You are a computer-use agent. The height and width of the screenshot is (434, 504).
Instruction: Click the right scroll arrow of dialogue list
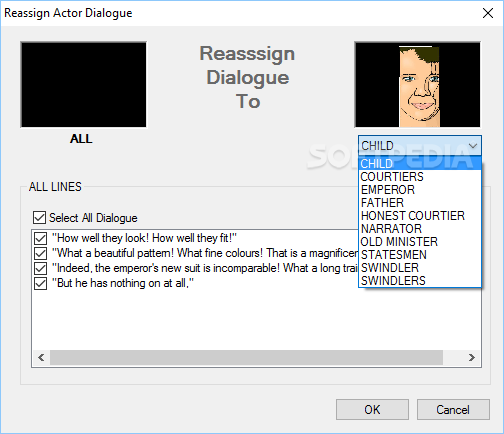click(x=472, y=357)
